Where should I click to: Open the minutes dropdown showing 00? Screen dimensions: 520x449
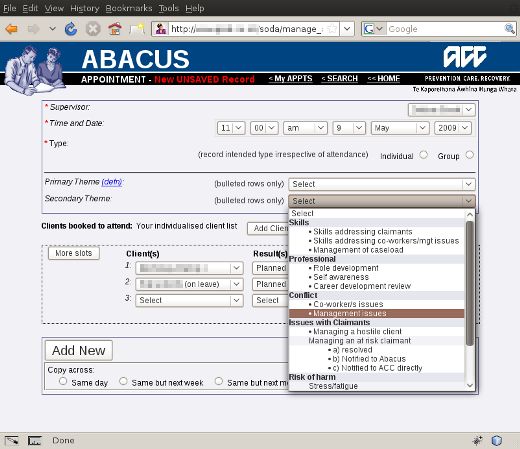click(x=264, y=128)
